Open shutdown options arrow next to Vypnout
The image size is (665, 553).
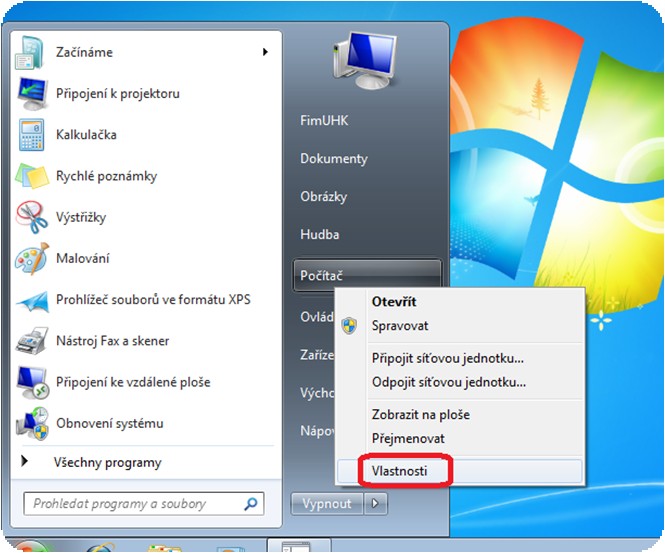tap(375, 504)
